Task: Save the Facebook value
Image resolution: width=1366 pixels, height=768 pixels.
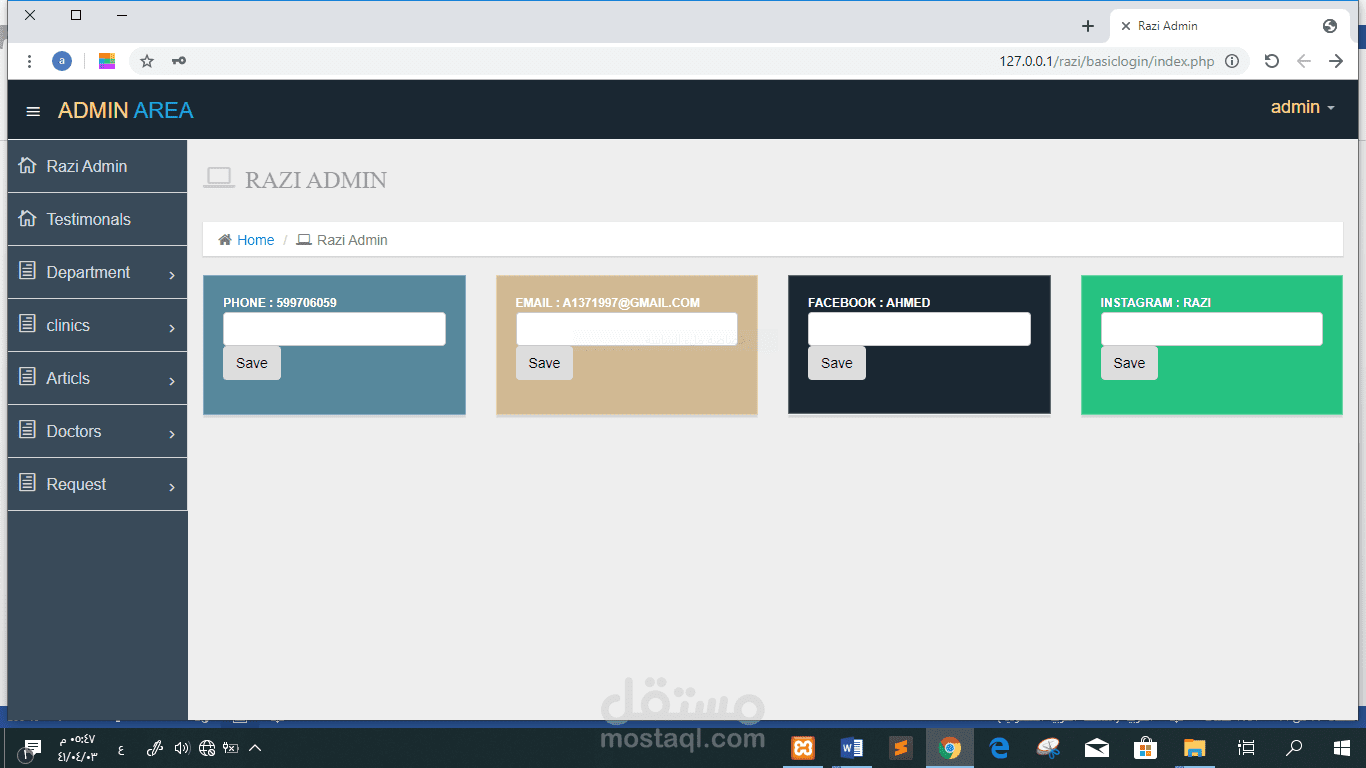Action: pyautogui.click(x=837, y=363)
